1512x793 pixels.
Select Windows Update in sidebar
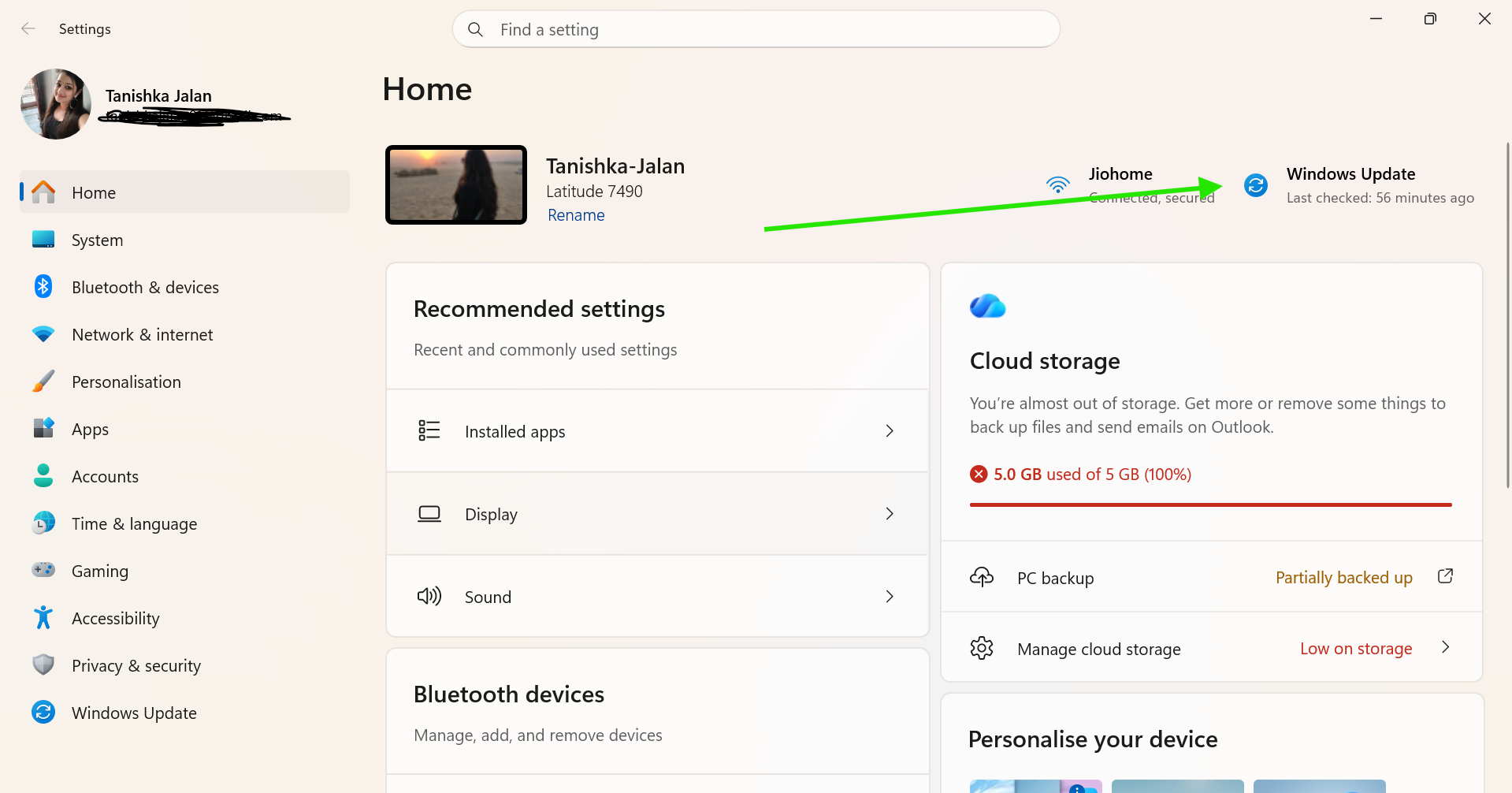point(184,713)
